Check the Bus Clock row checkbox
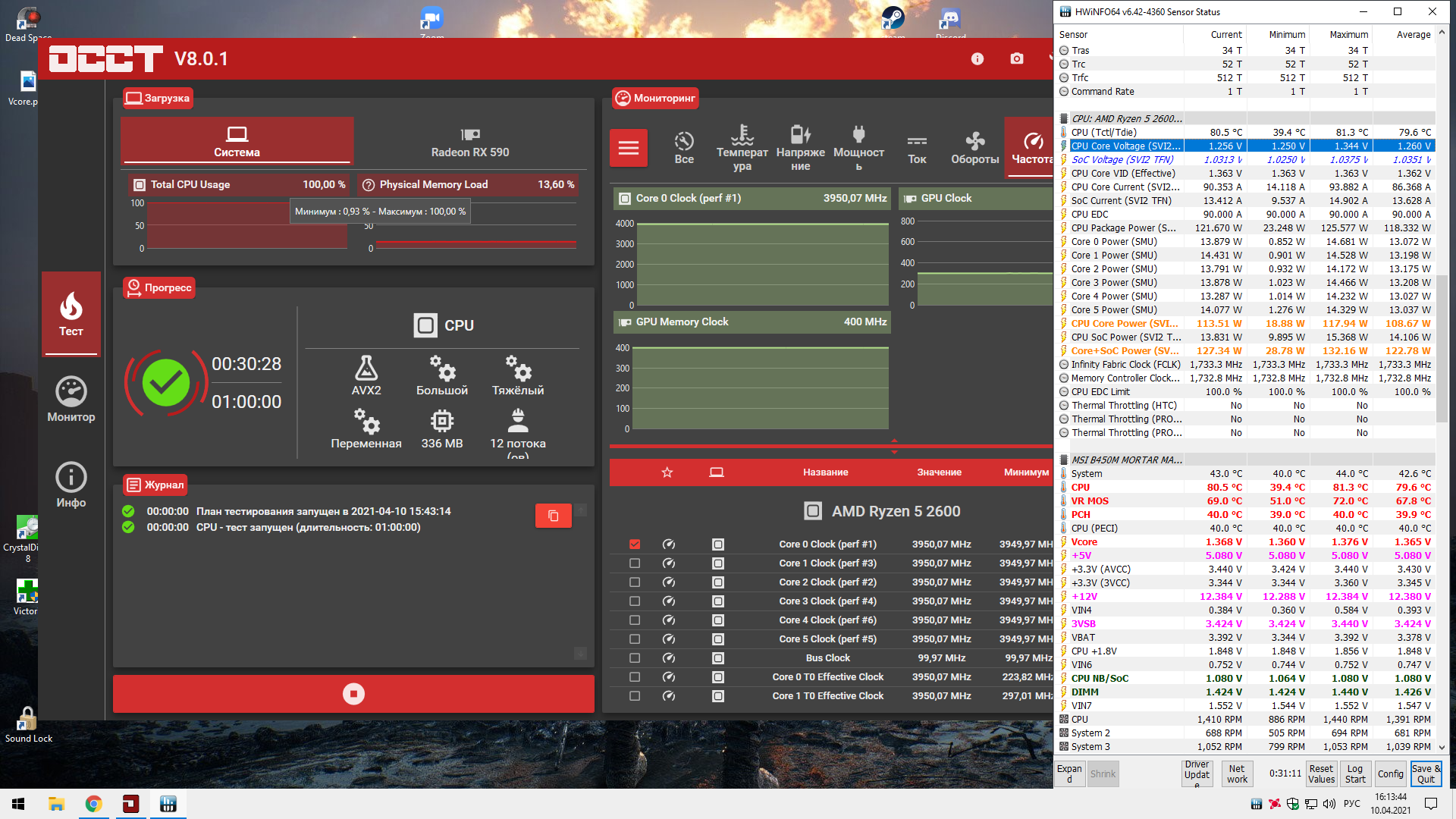Viewport: 1456px width, 819px height. click(635, 658)
